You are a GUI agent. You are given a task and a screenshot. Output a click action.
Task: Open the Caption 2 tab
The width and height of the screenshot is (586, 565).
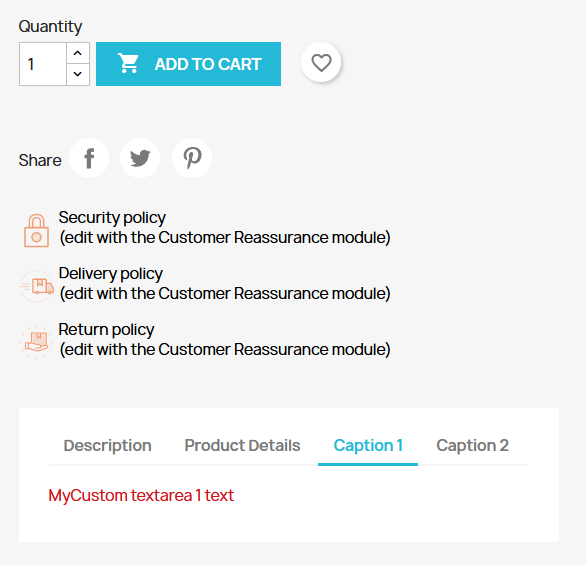(x=472, y=445)
